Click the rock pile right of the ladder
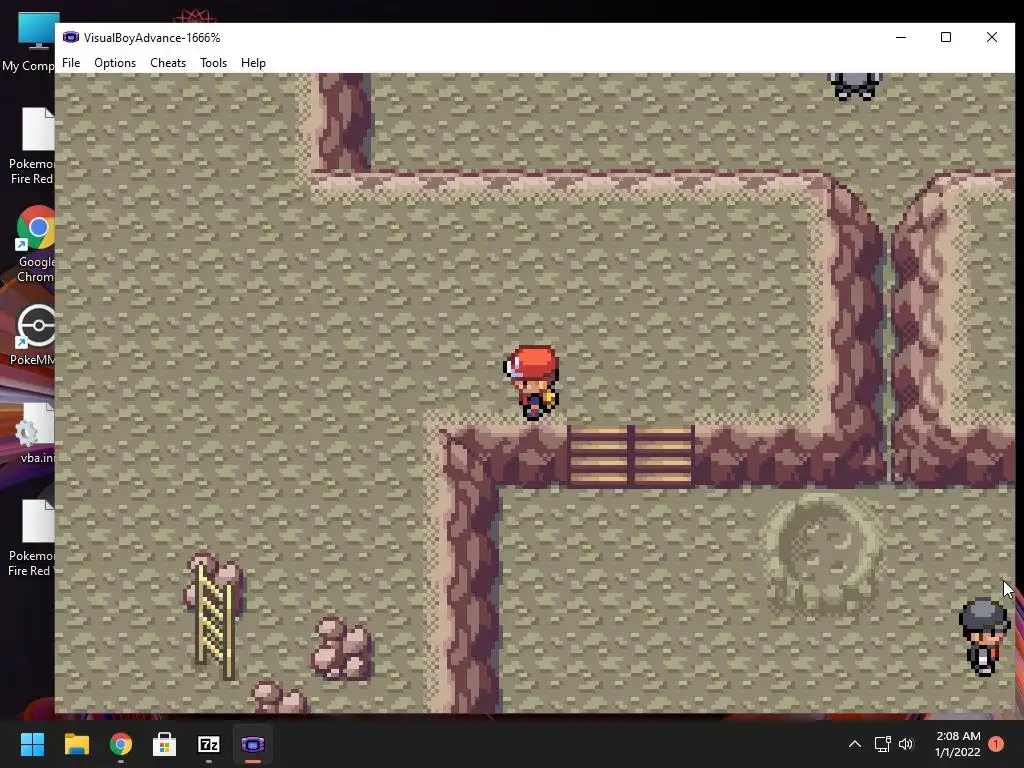Screen dimensions: 1024x768 pos(342,648)
